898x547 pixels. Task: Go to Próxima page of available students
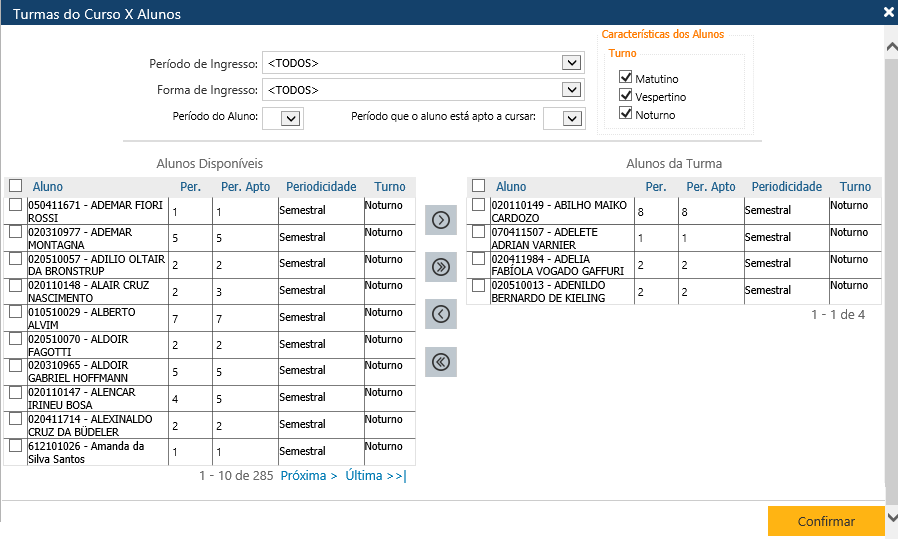coord(309,476)
